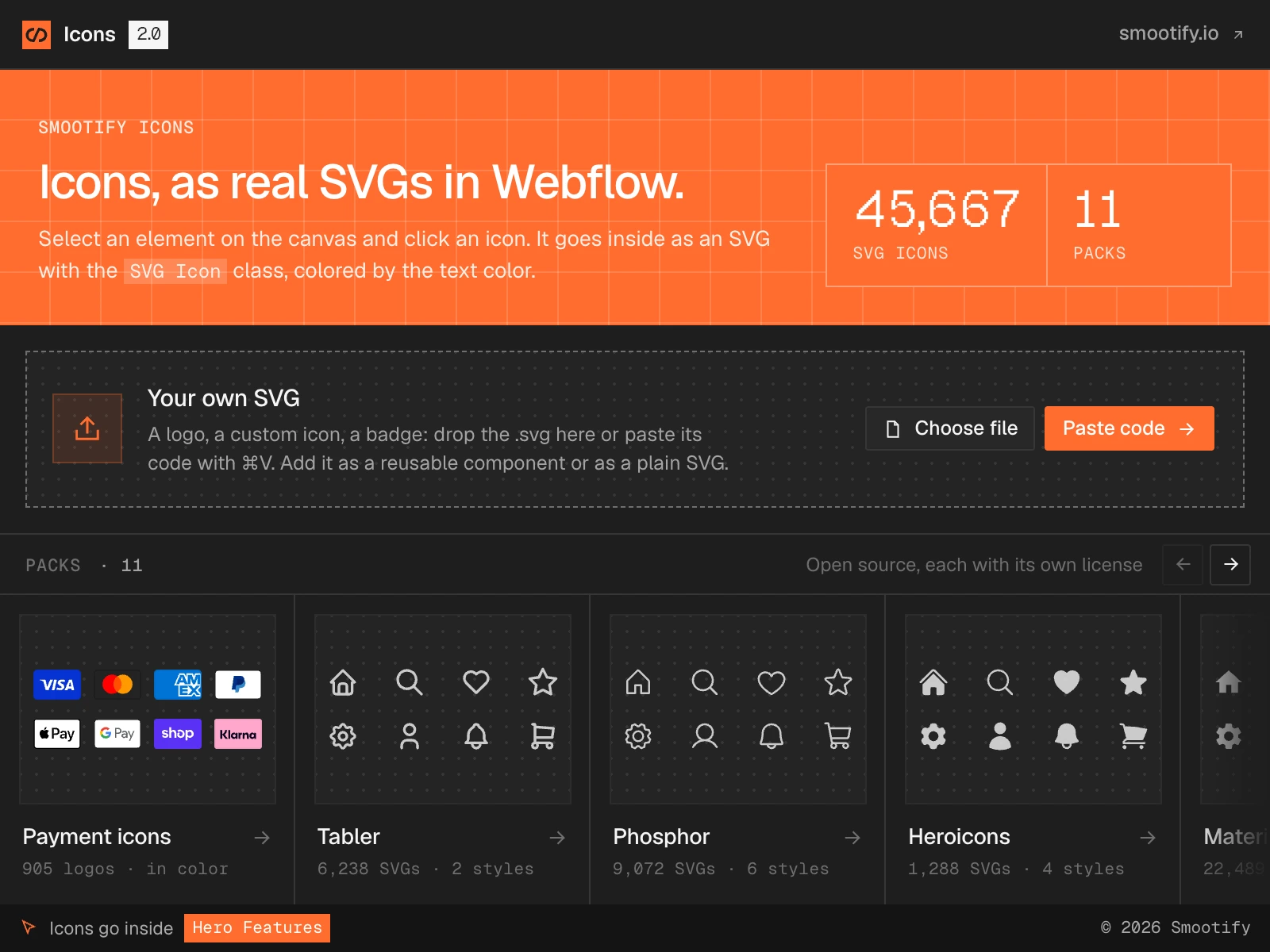The image size is (1270, 952).
Task: Select the Phosphor shopping cart icon
Action: tap(838, 736)
